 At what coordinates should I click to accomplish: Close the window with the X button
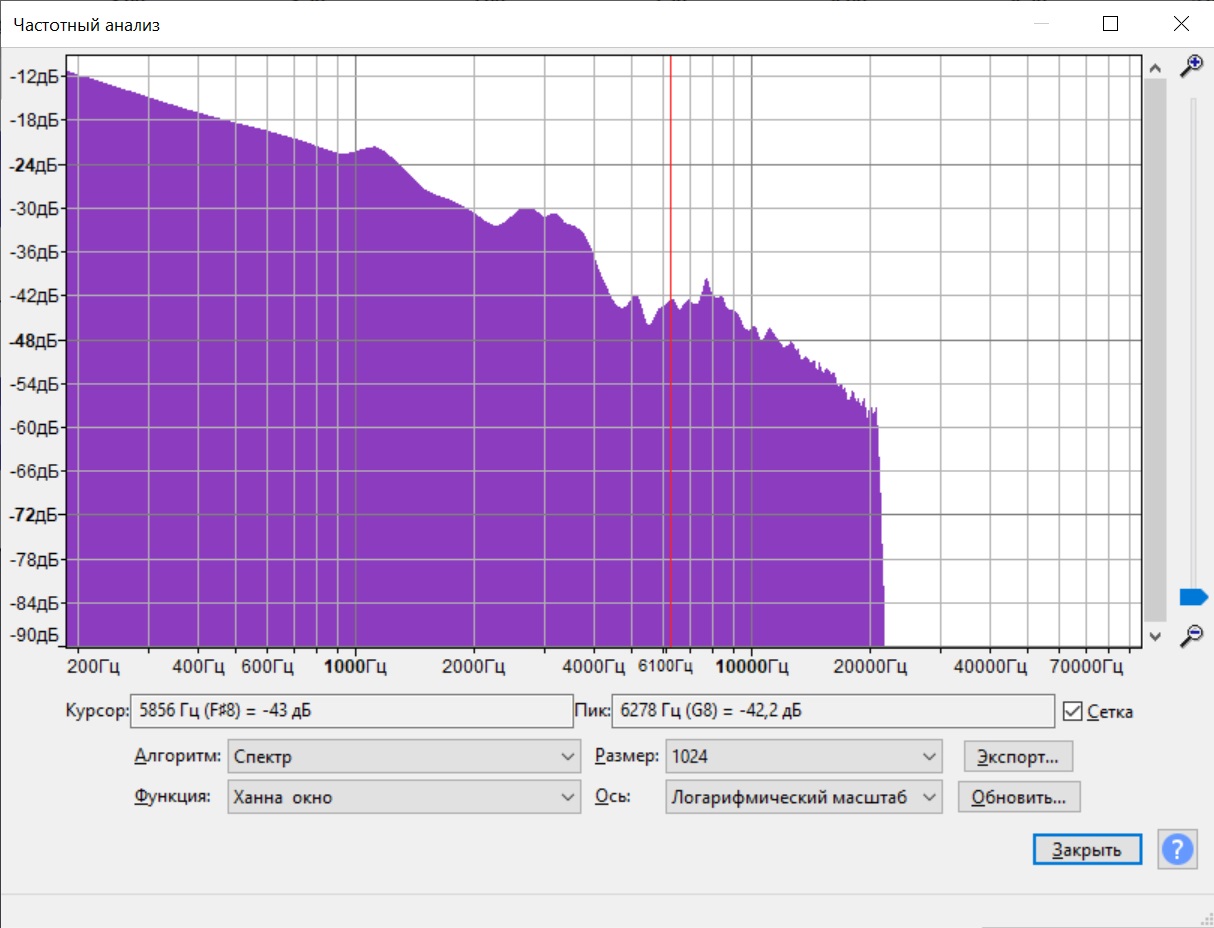pyautogui.click(x=1180, y=24)
